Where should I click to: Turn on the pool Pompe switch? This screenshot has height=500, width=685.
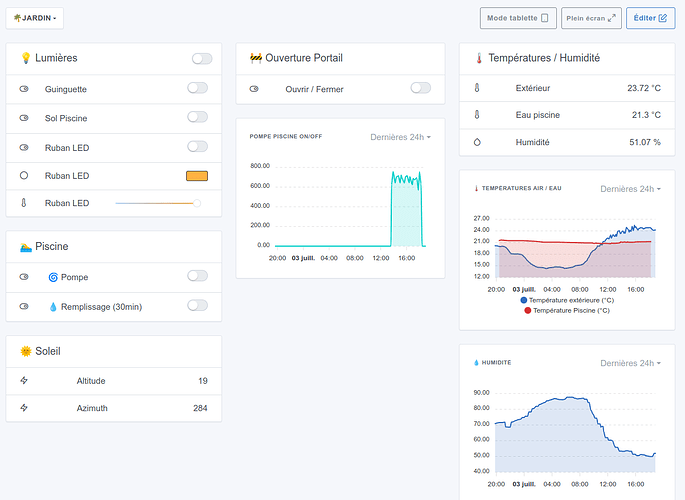[x=197, y=276]
